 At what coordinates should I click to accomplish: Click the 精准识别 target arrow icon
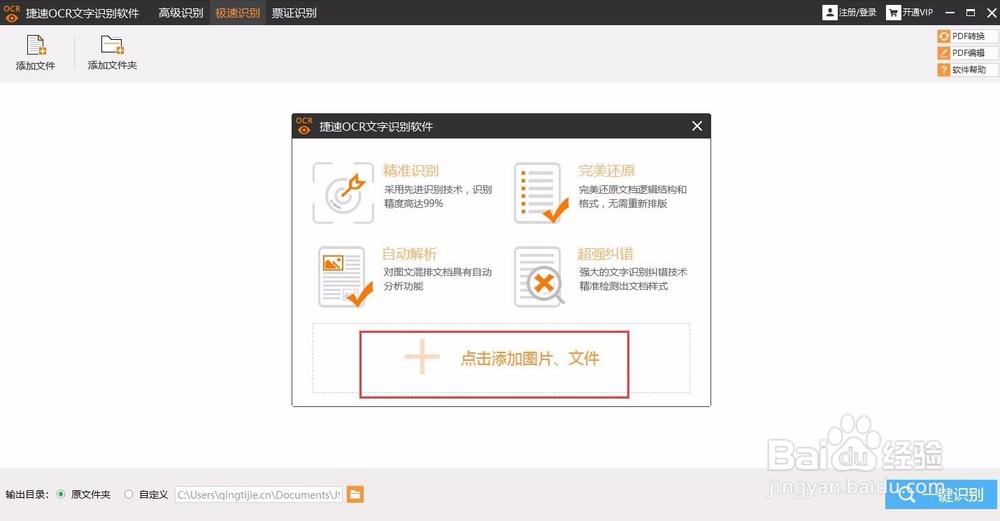tap(343, 193)
